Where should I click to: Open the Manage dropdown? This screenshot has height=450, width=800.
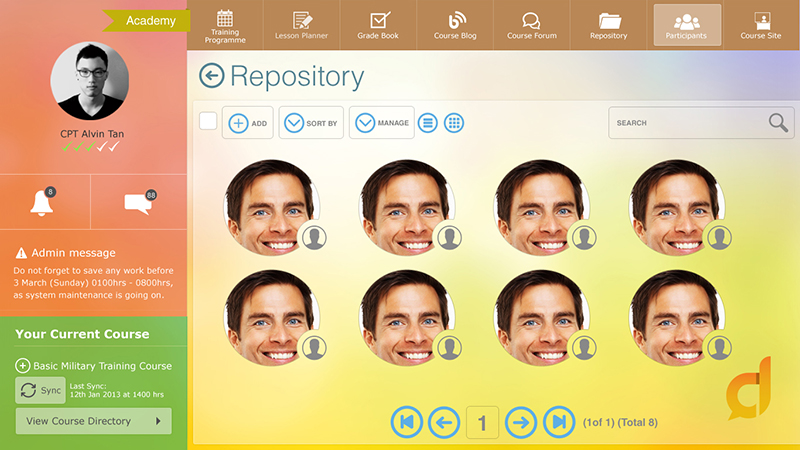click(x=381, y=123)
